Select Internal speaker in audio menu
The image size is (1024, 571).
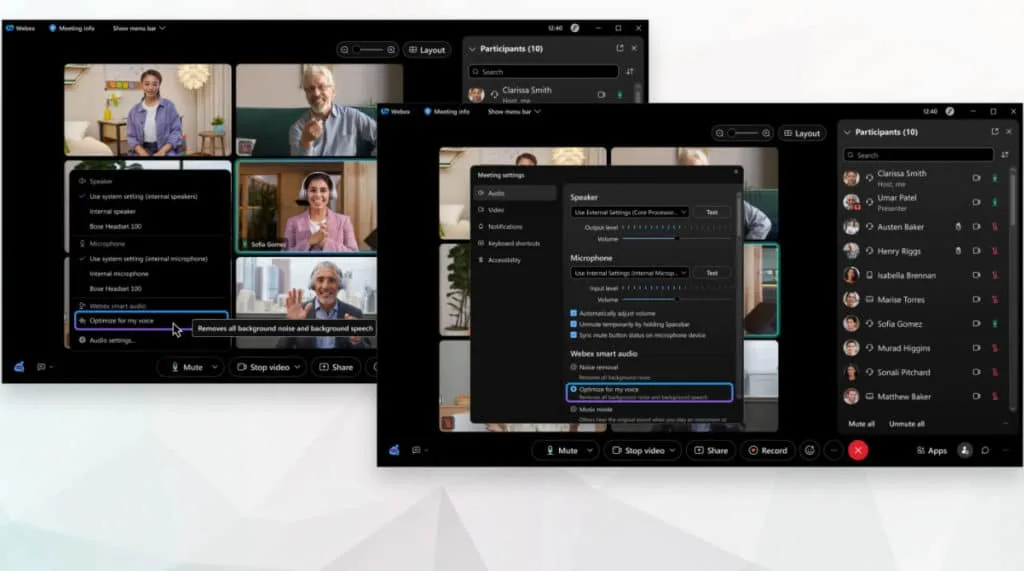tap(112, 212)
